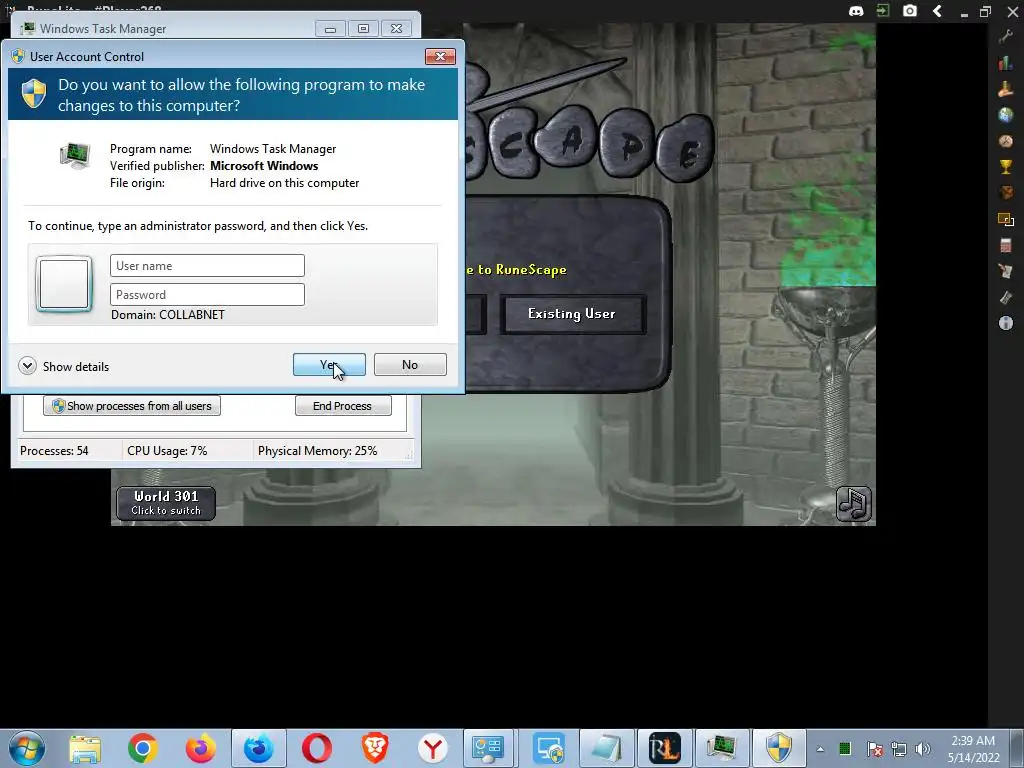Open the hourglass-like icon above the Info icon

1006,297
